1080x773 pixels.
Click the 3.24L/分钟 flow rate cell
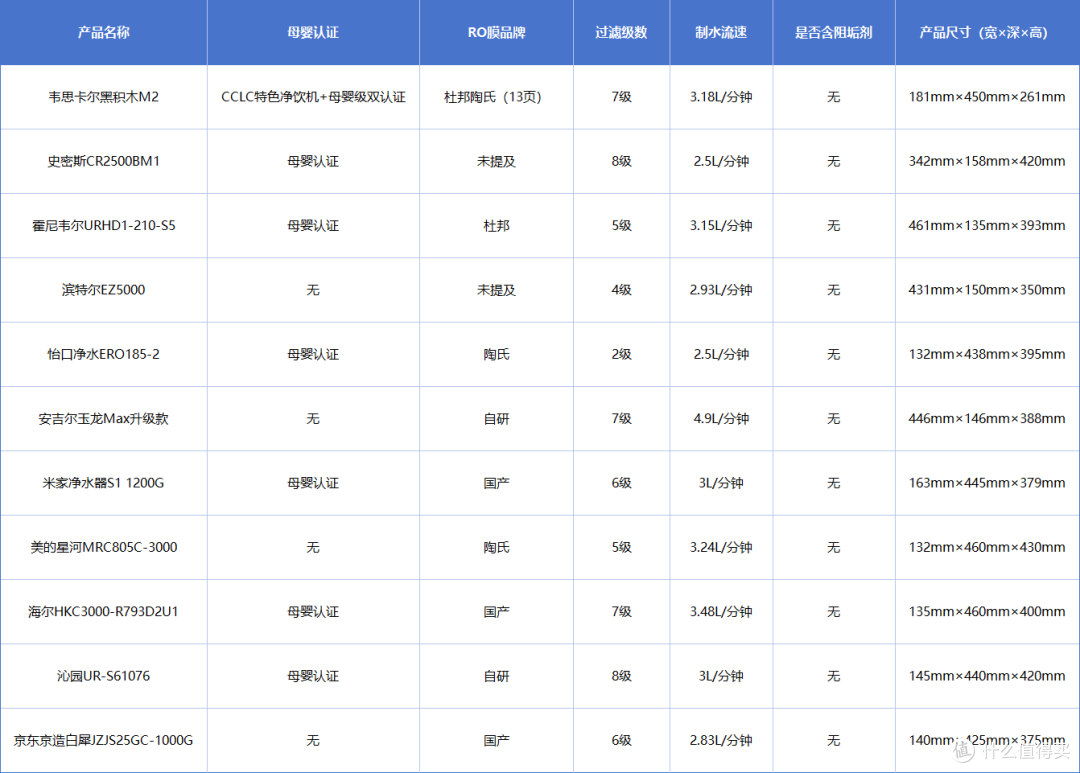721,547
